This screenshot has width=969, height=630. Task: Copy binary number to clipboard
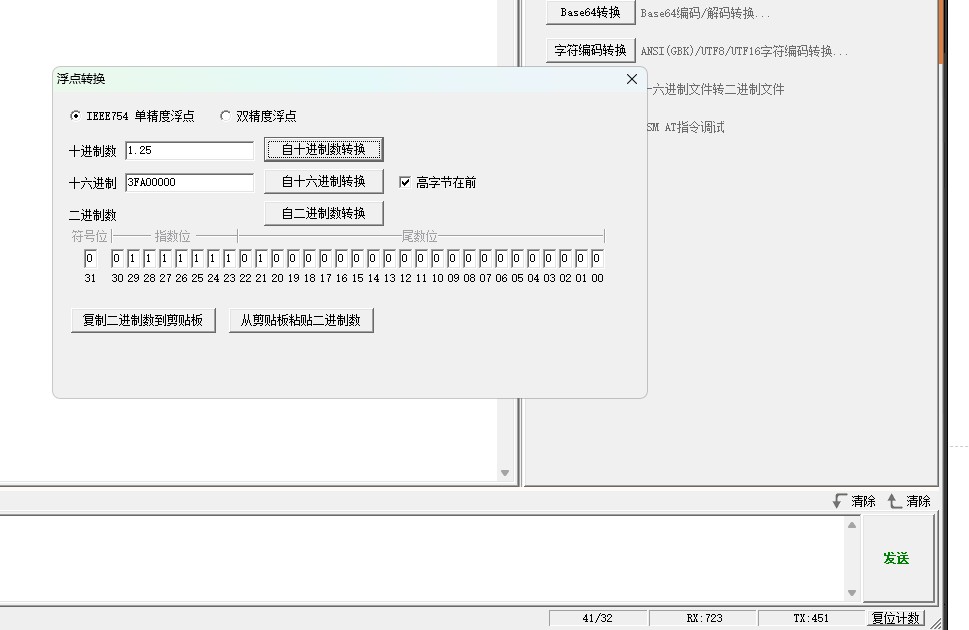point(143,320)
